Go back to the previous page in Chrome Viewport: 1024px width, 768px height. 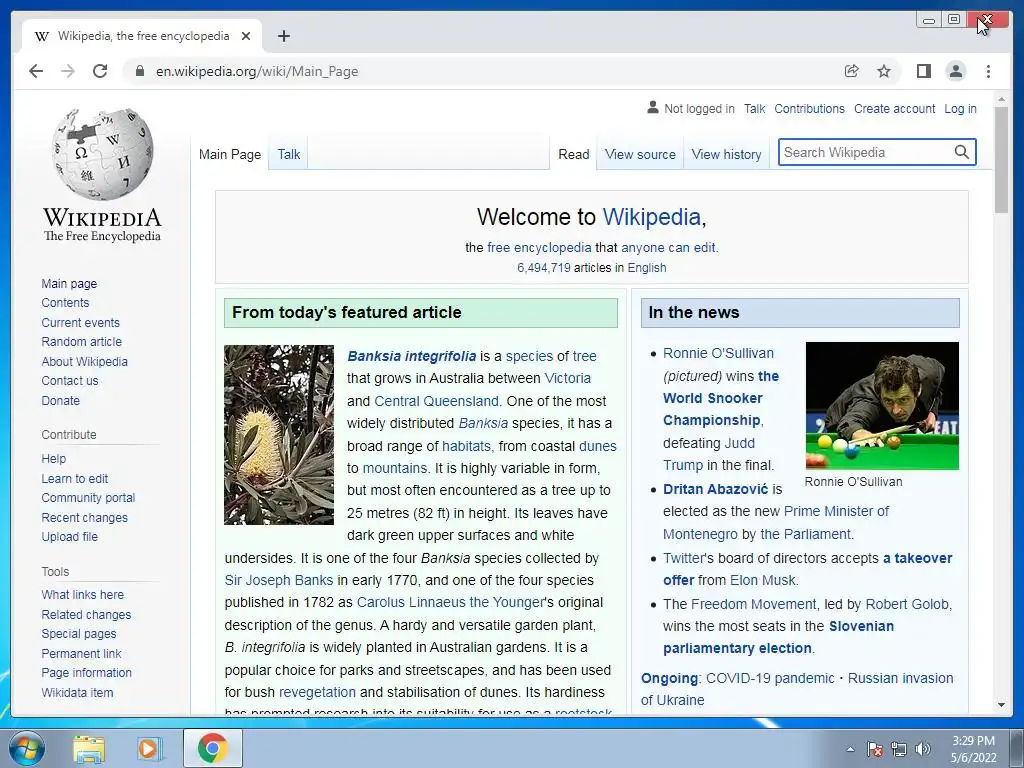[x=36, y=71]
